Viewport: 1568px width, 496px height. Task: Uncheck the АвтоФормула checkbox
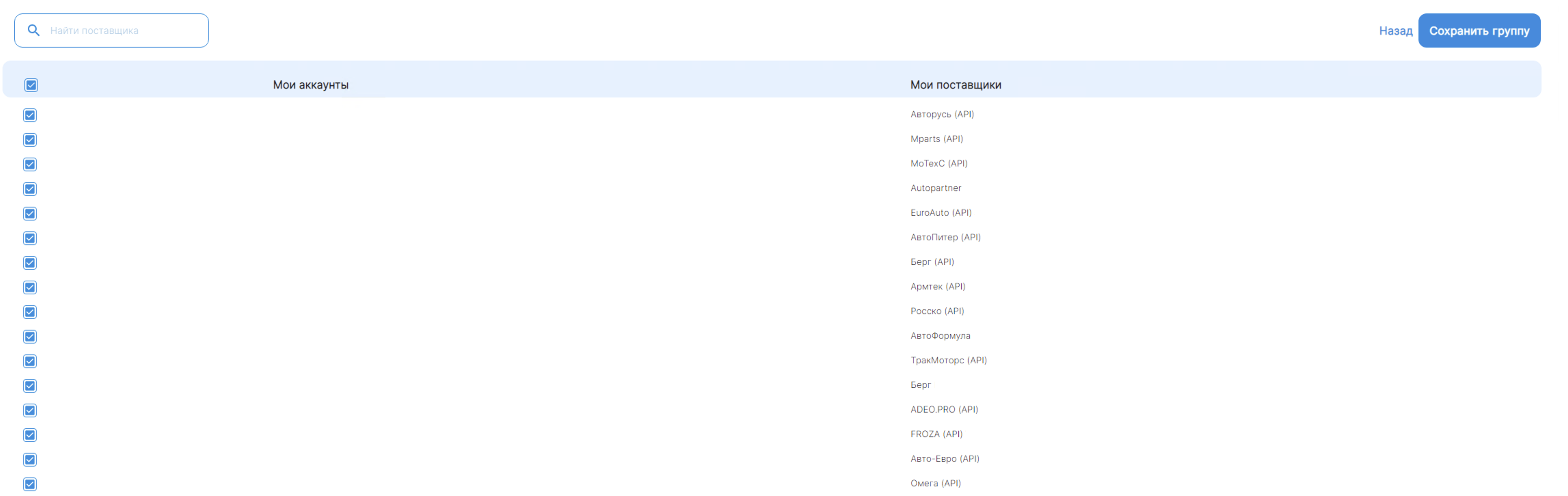pos(30,337)
